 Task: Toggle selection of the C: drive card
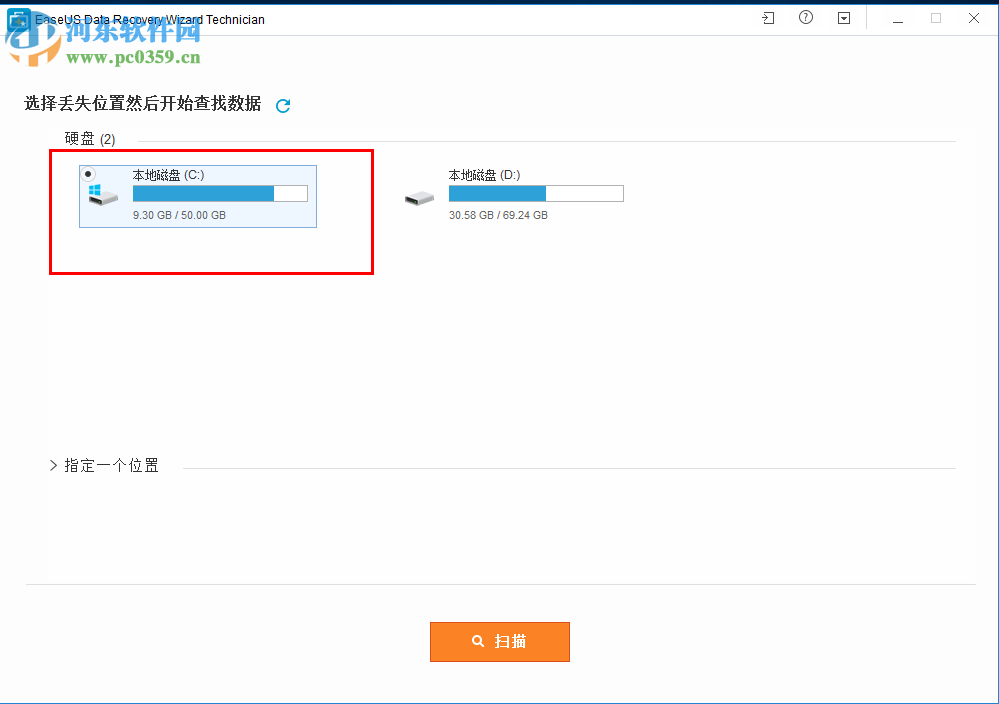(197, 194)
